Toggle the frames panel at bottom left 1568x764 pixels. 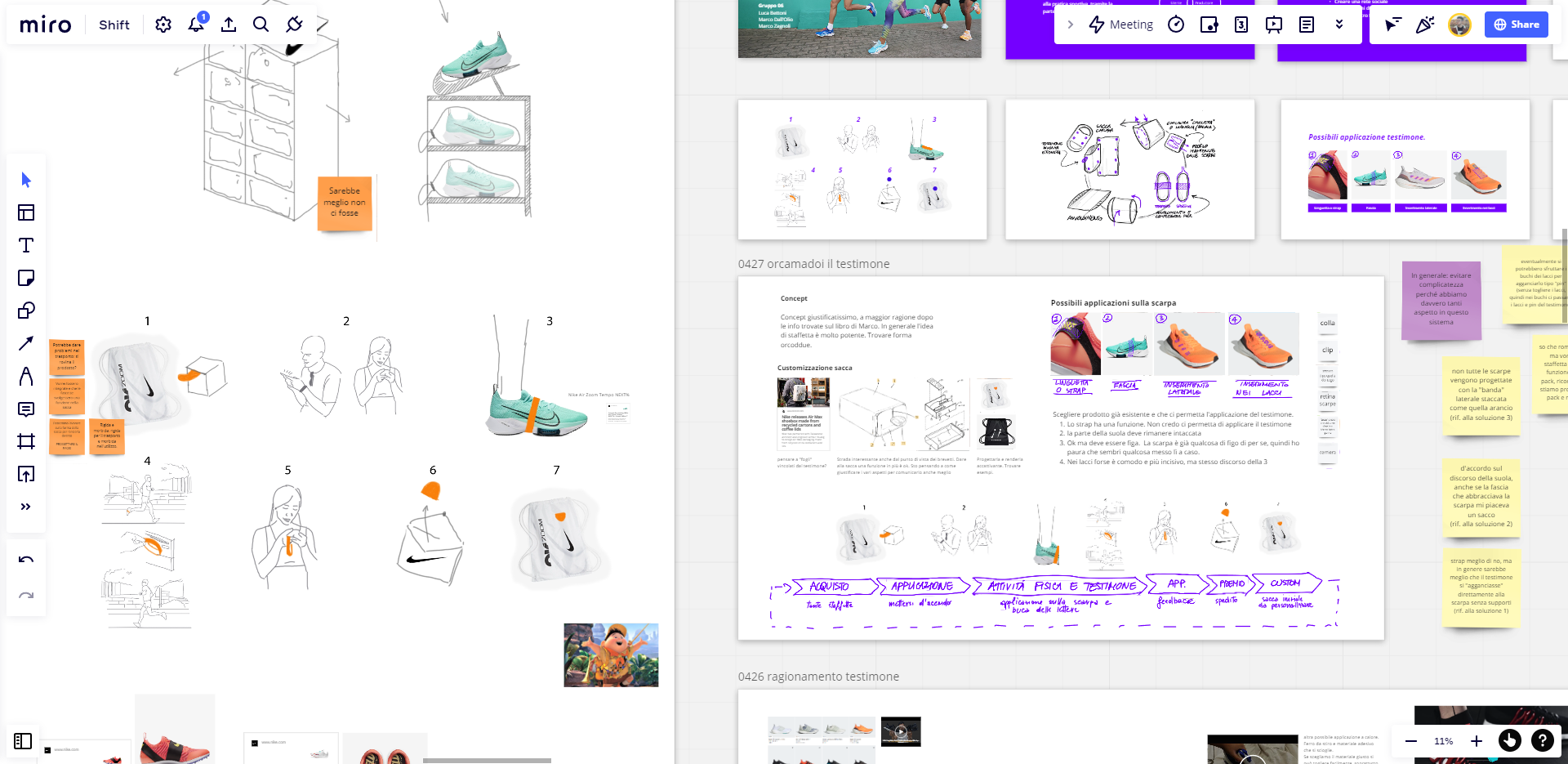coord(23,741)
